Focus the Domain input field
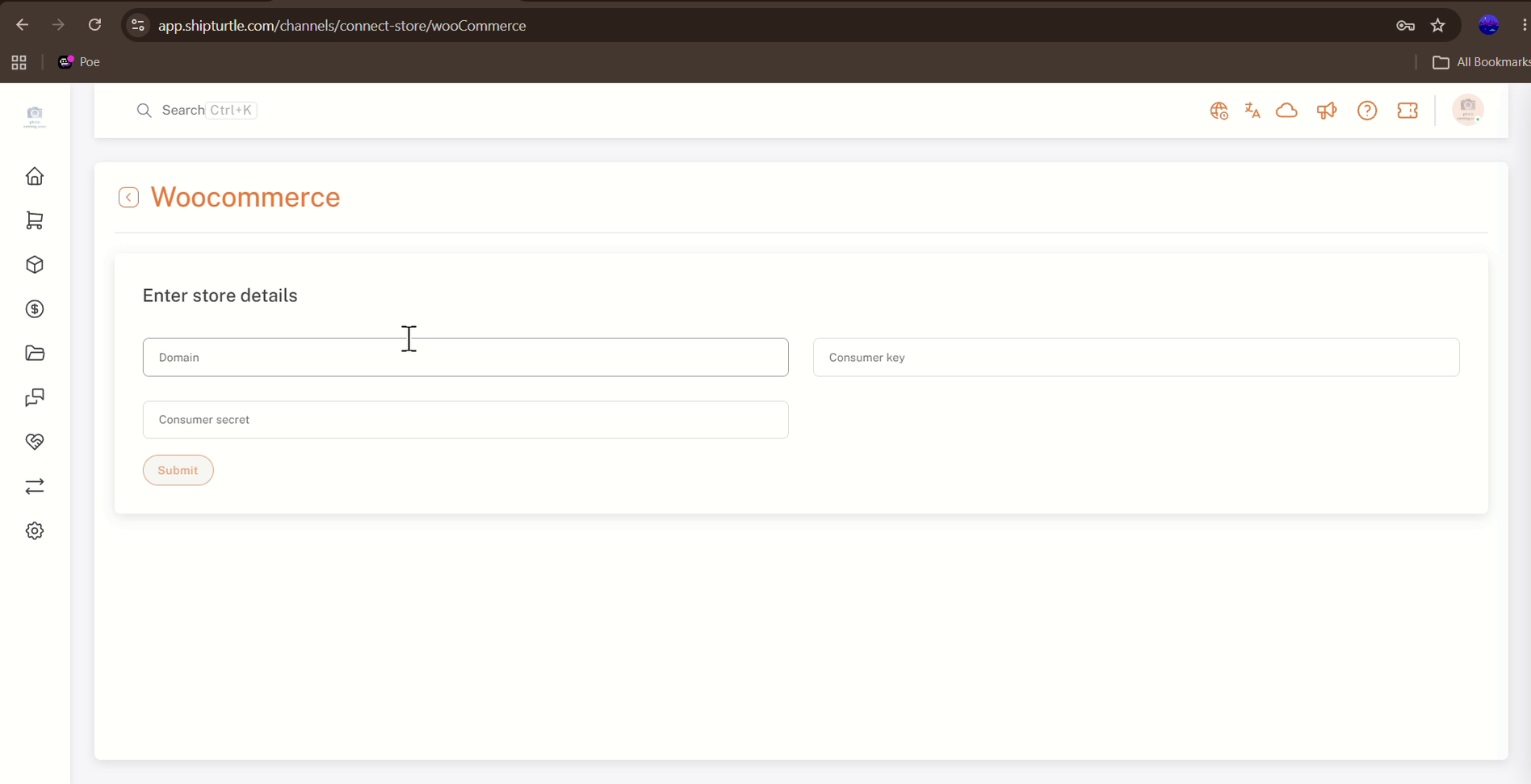The width and height of the screenshot is (1531, 784). (x=465, y=357)
